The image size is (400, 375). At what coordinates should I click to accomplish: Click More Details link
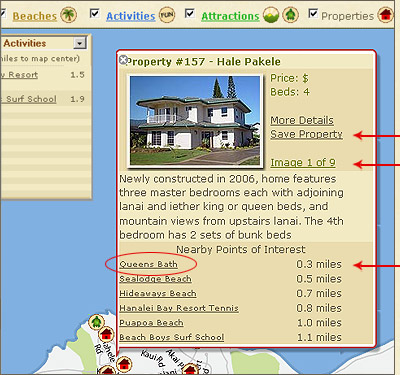(302, 120)
